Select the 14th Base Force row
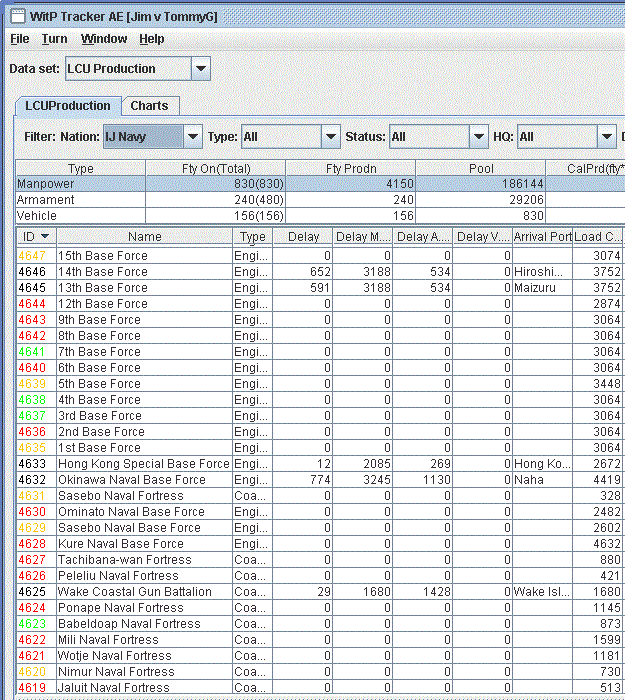The width and height of the screenshot is (625, 700). (x=321, y=272)
